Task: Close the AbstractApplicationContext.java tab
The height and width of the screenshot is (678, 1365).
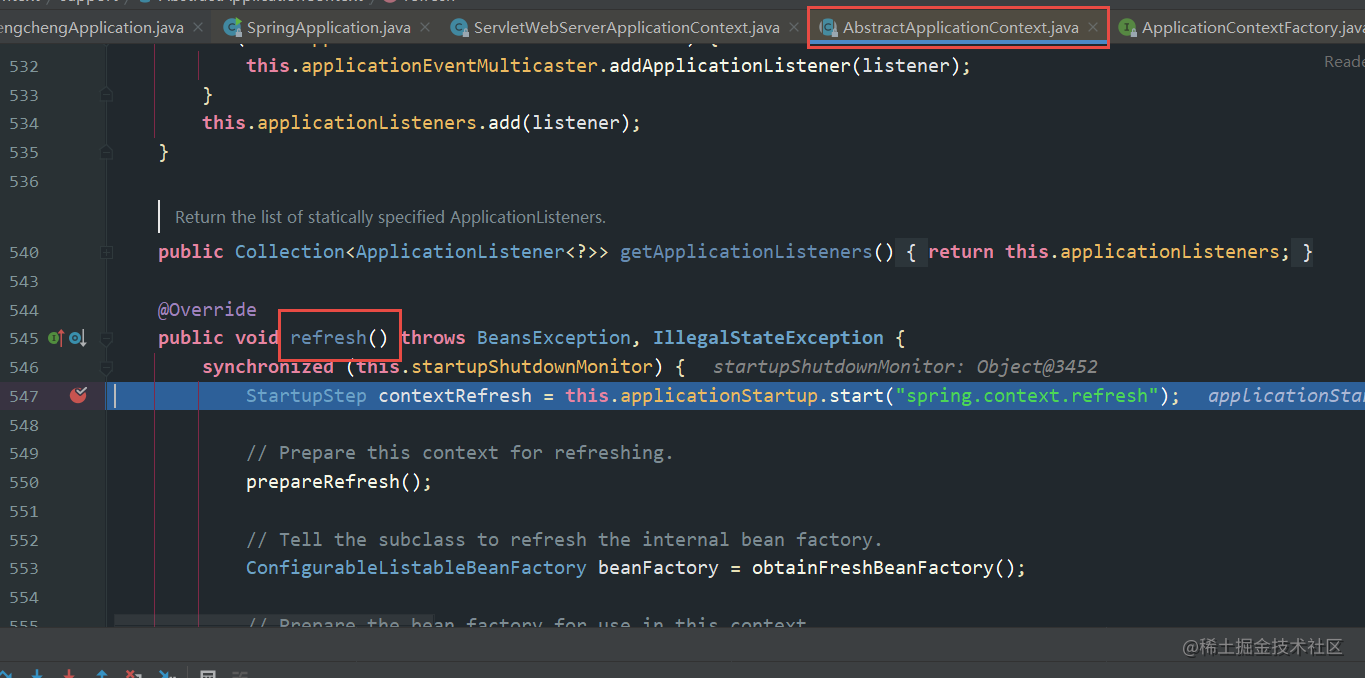Action: click(1094, 28)
